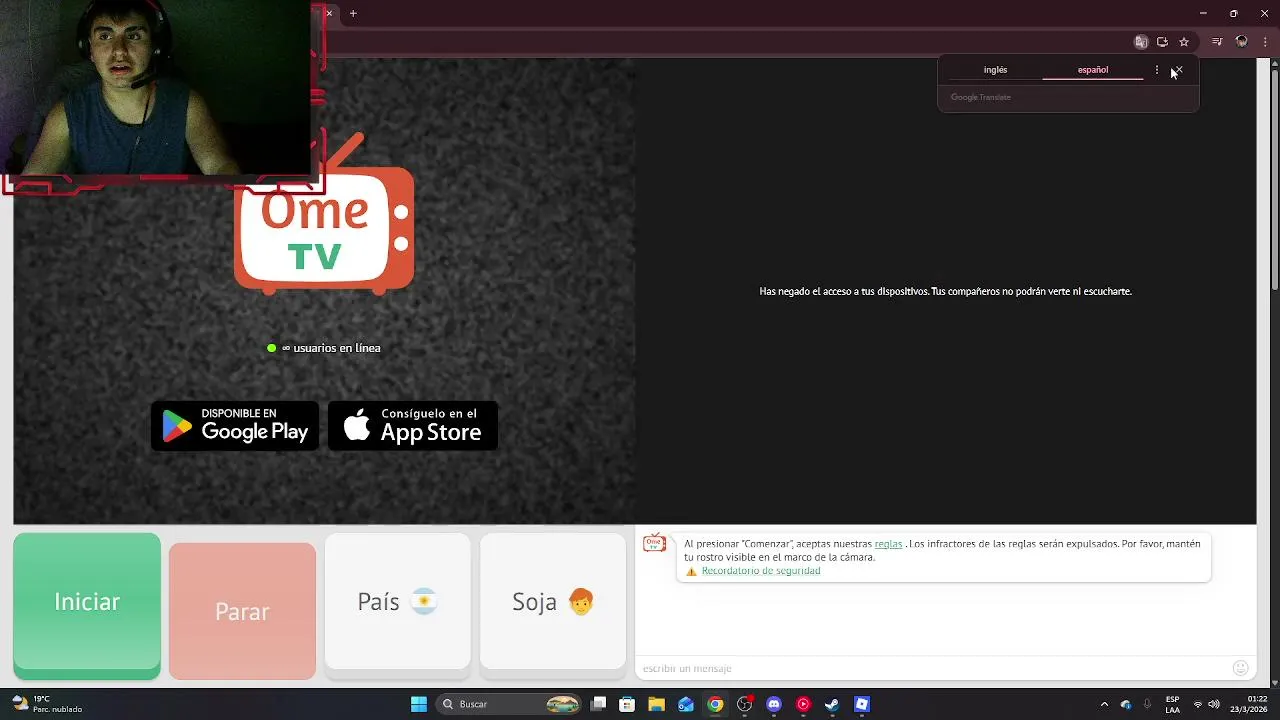Open Steam from taskbar
This screenshot has width=1280, height=720.
pyautogui.click(x=832, y=704)
